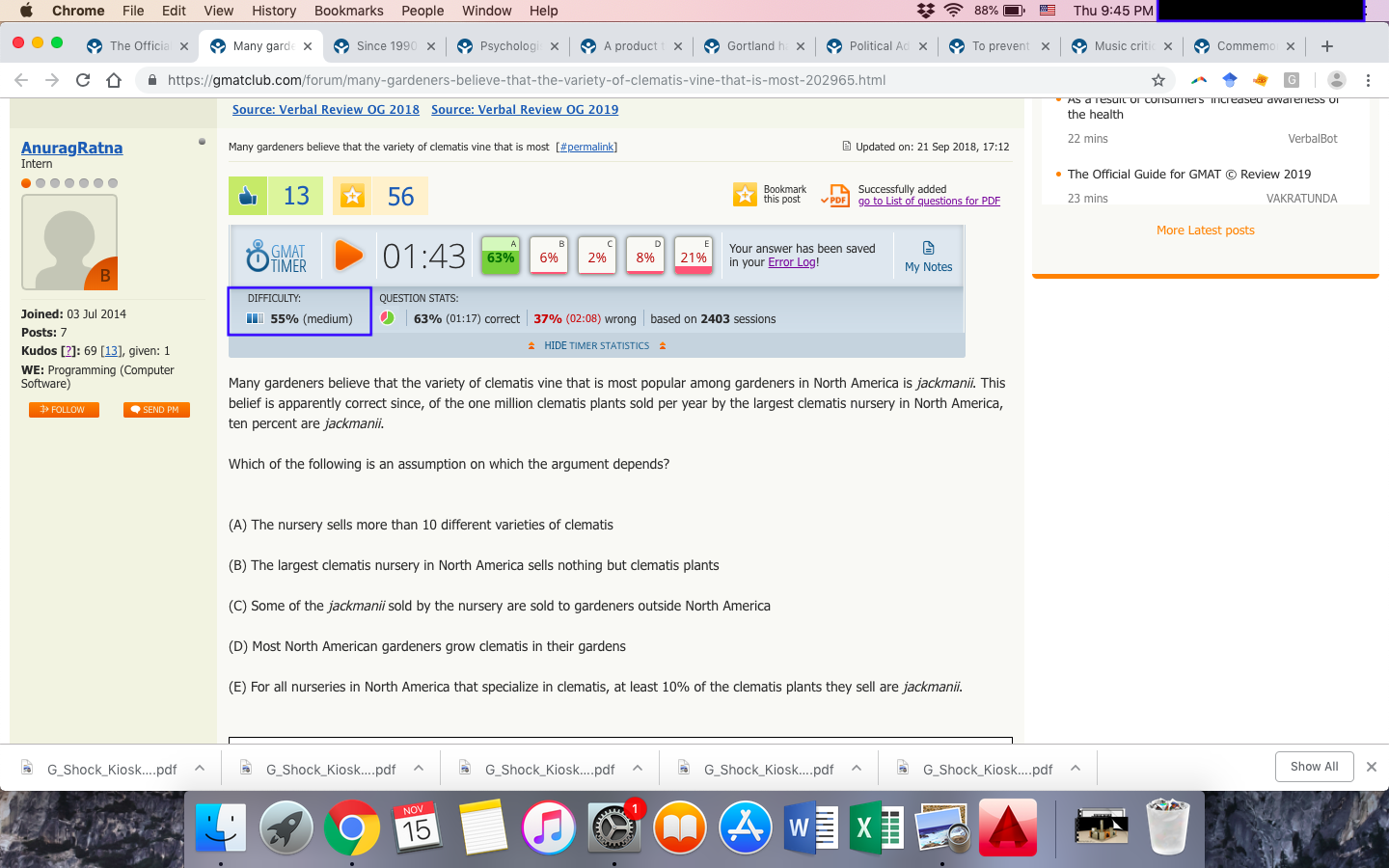
Task: Select answer choice B in timer
Action: coord(549,257)
